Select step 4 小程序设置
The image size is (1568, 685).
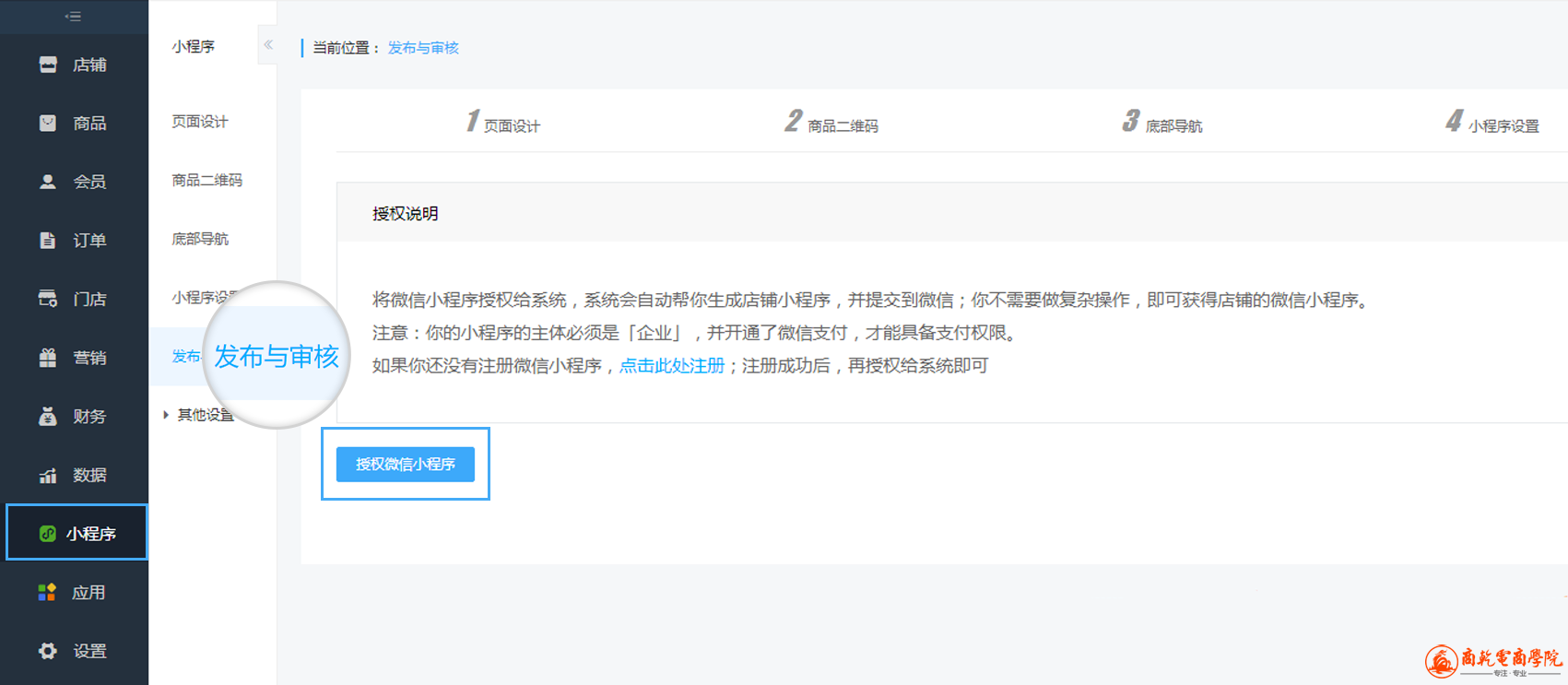[x=1492, y=122]
